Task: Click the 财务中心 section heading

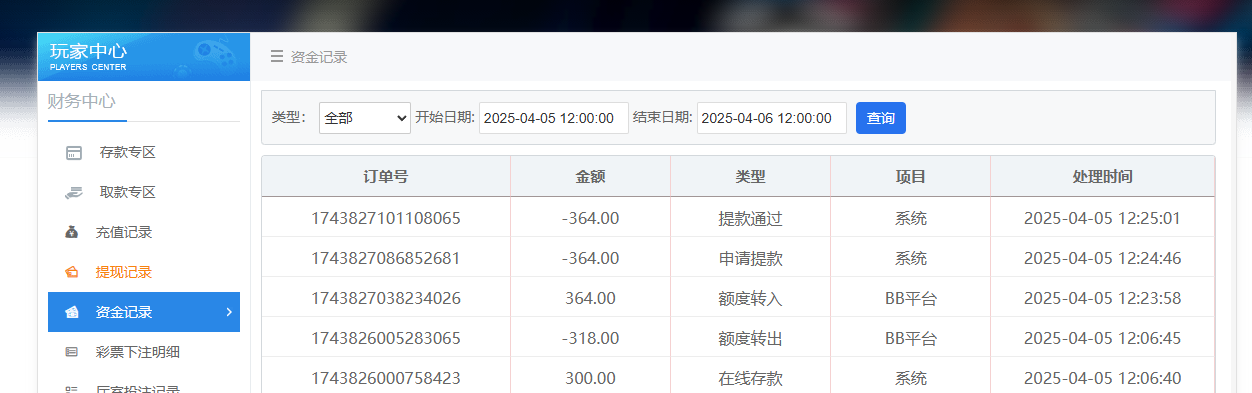Action: point(82,101)
